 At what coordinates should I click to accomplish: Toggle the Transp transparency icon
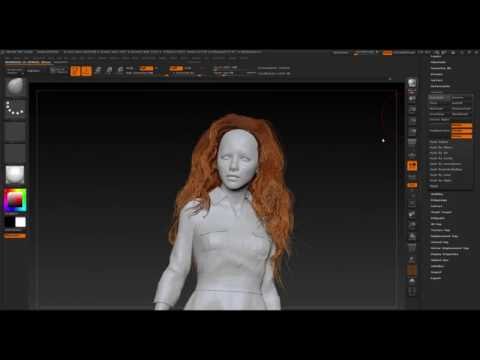412,259
